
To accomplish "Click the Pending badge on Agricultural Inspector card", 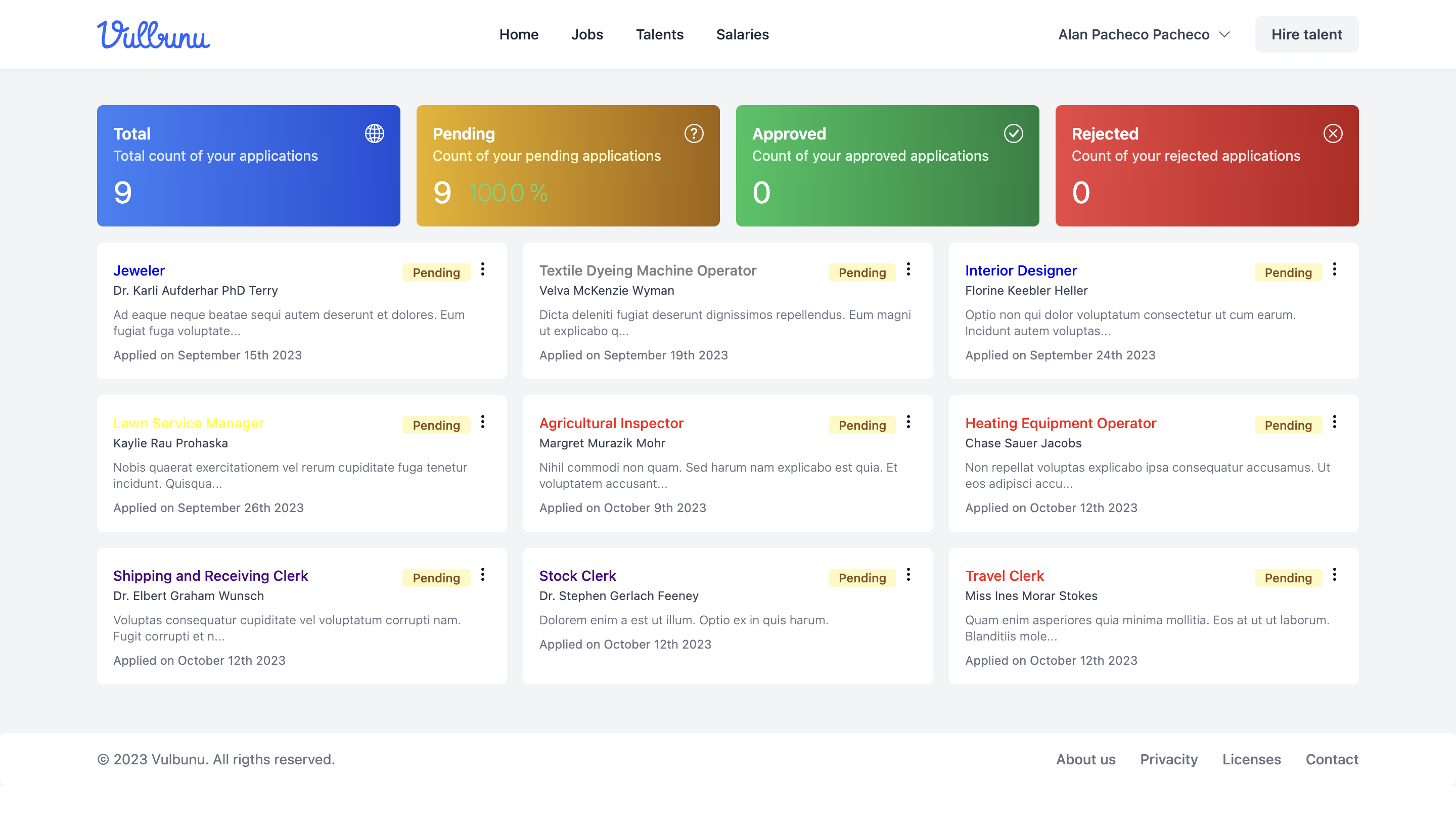I will tap(862, 426).
